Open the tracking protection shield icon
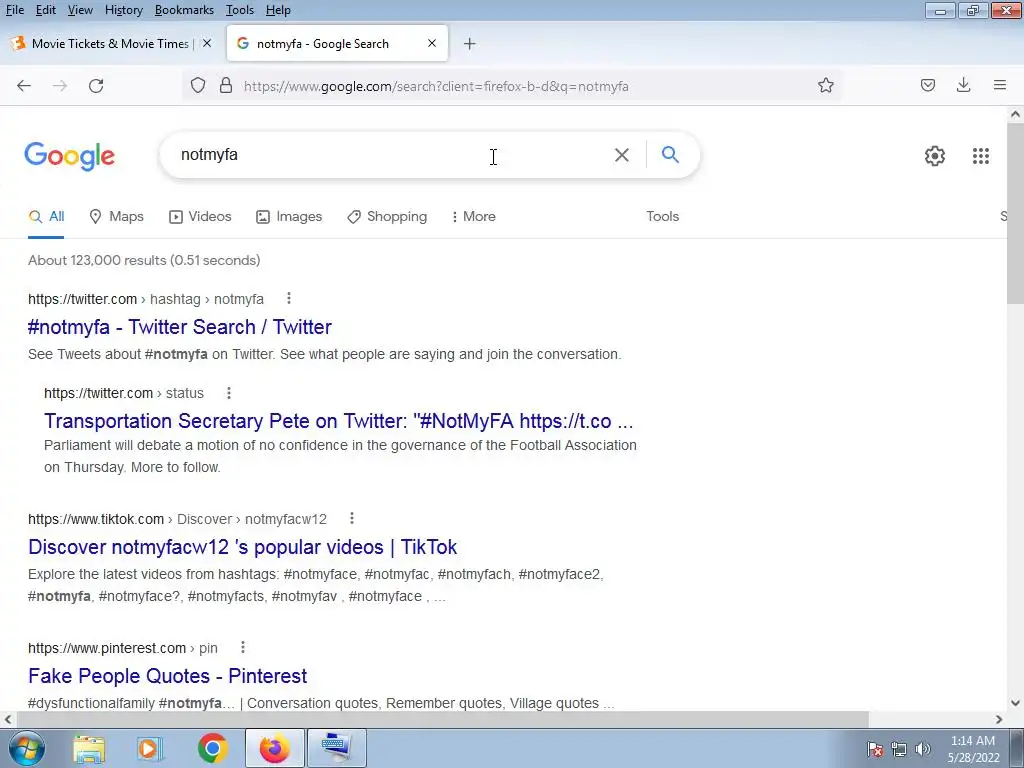Viewport: 1024px width, 768px height. click(198, 86)
